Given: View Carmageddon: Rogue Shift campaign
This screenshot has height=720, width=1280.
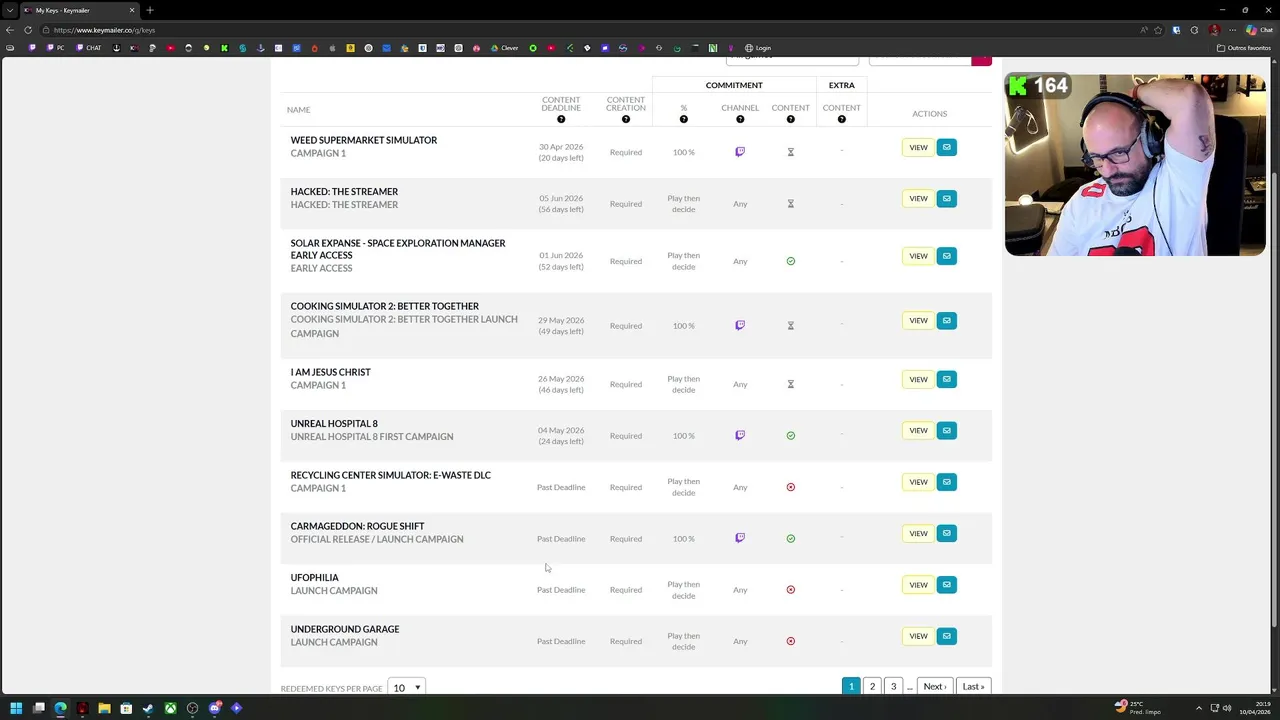Looking at the screenshot, I should 918,533.
